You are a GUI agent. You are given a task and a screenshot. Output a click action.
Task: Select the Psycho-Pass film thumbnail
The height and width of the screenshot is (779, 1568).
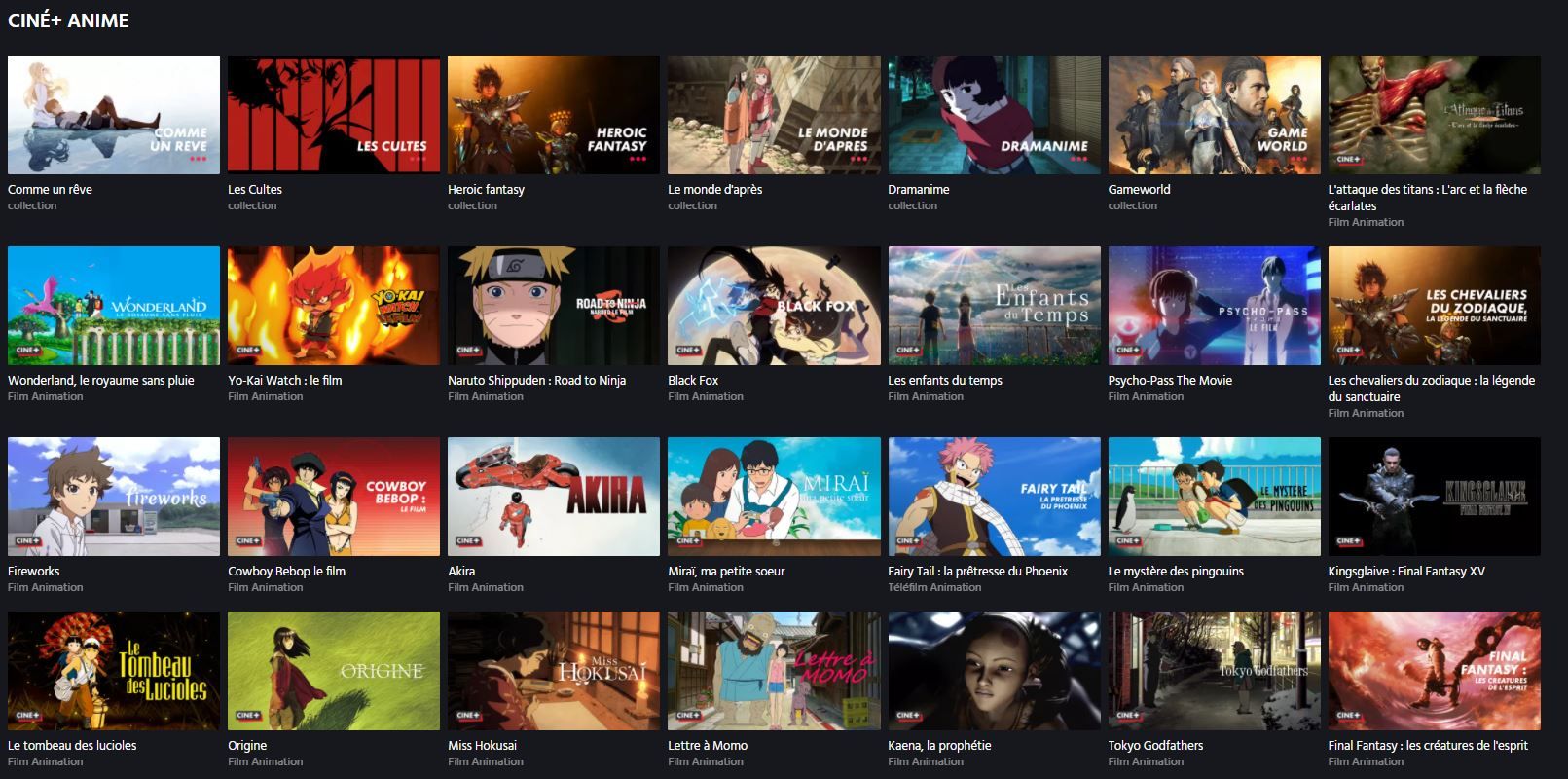(x=1214, y=306)
